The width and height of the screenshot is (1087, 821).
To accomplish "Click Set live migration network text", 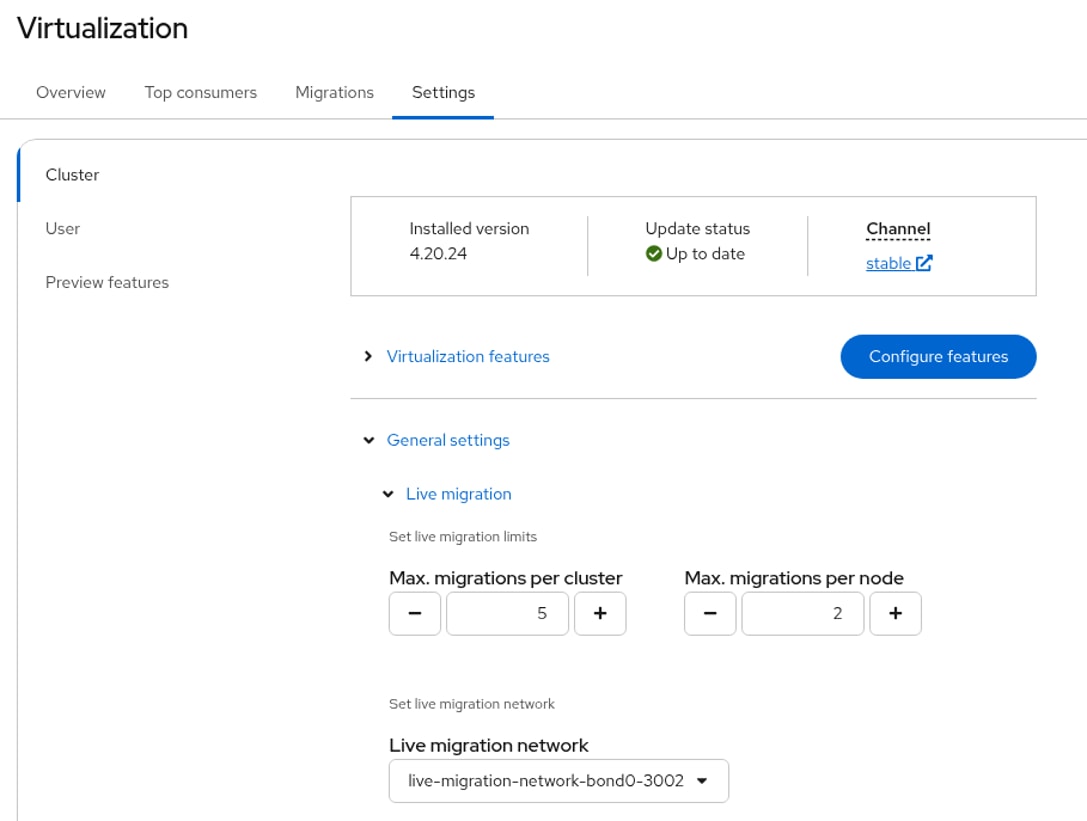I will click(471, 704).
